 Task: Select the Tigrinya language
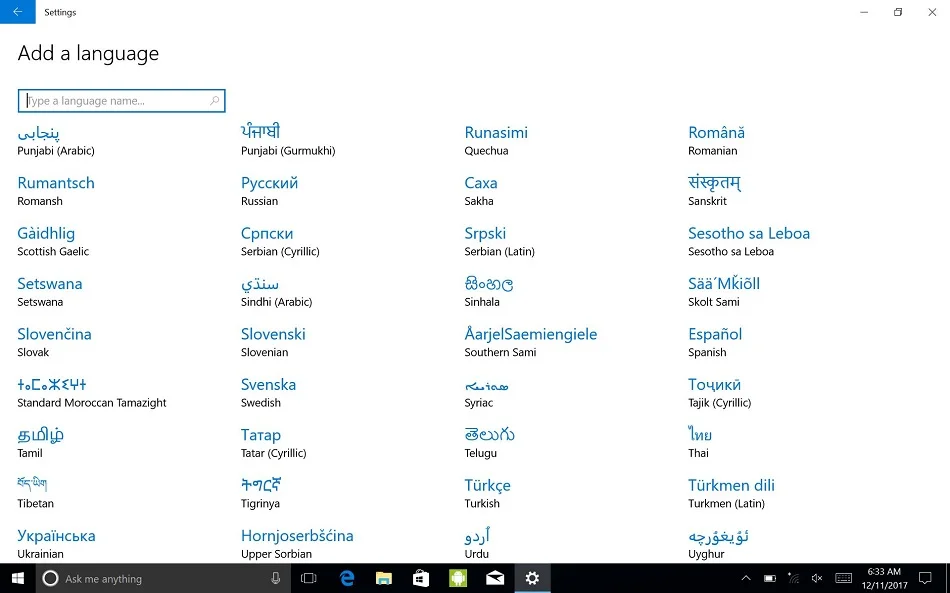pos(261,492)
